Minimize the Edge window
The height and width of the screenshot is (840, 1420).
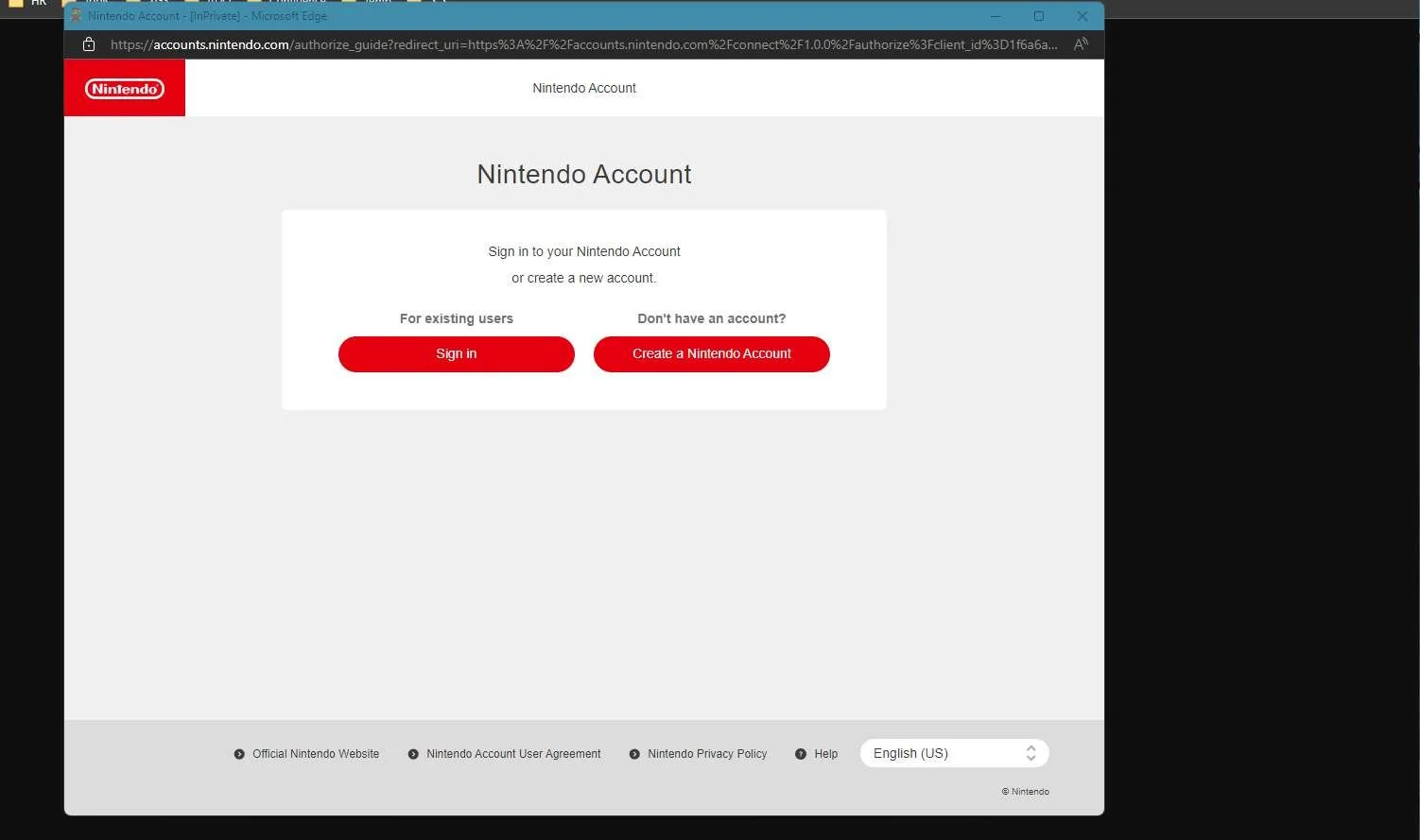click(996, 16)
